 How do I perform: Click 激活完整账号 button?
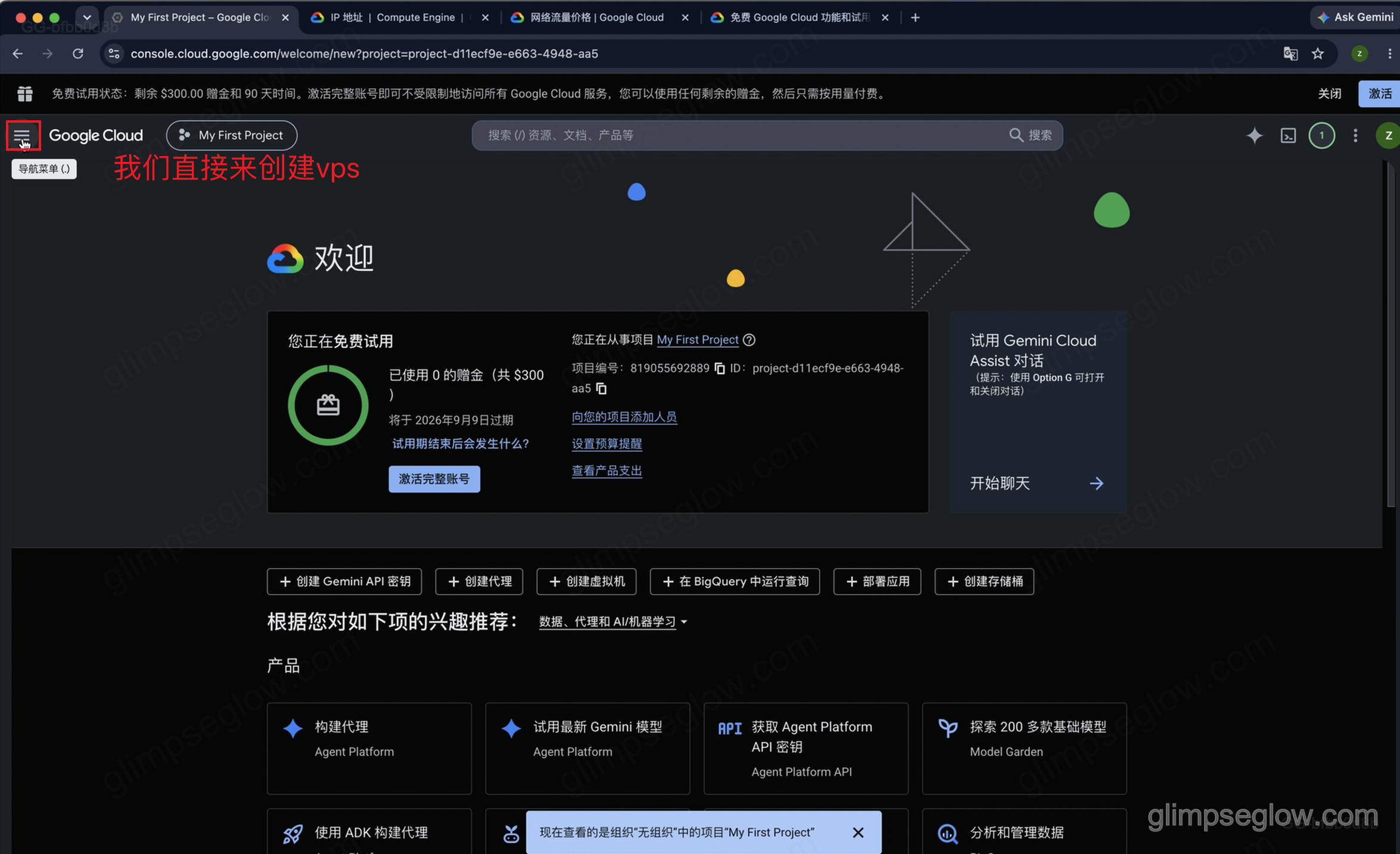pyautogui.click(x=434, y=479)
